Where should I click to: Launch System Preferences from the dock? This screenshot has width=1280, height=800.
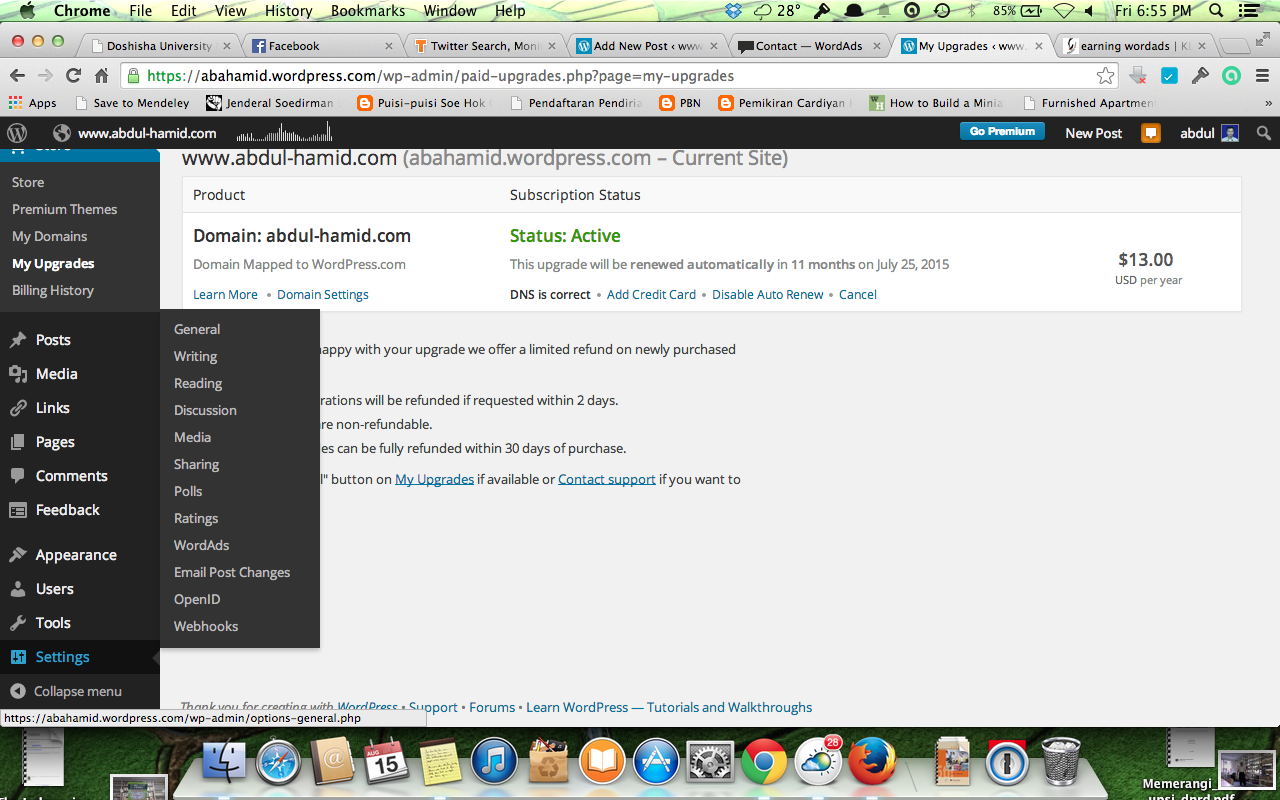(x=710, y=763)
